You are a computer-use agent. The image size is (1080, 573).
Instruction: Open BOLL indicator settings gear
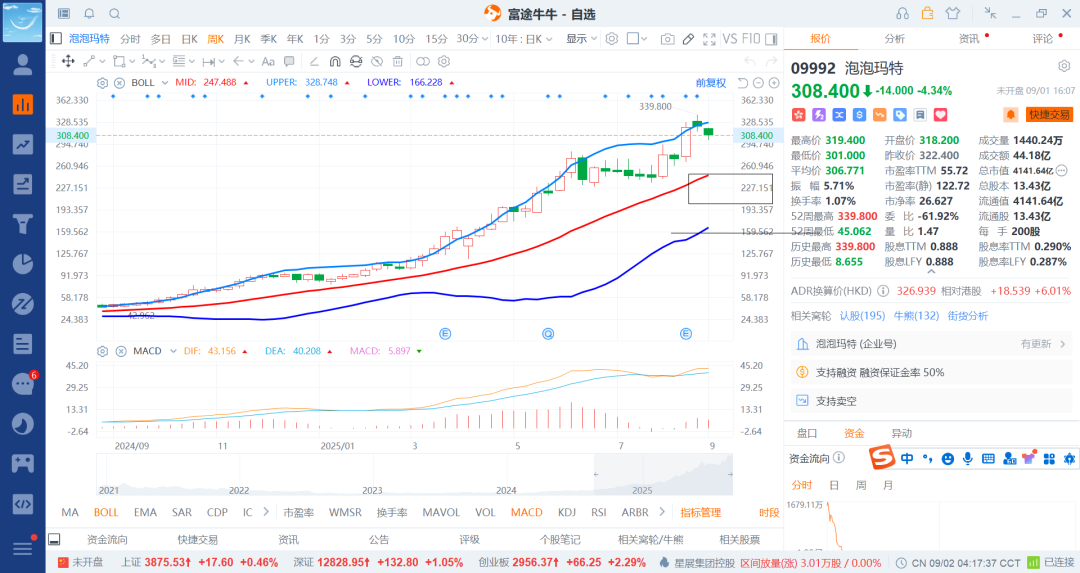(x=103, y=83)
